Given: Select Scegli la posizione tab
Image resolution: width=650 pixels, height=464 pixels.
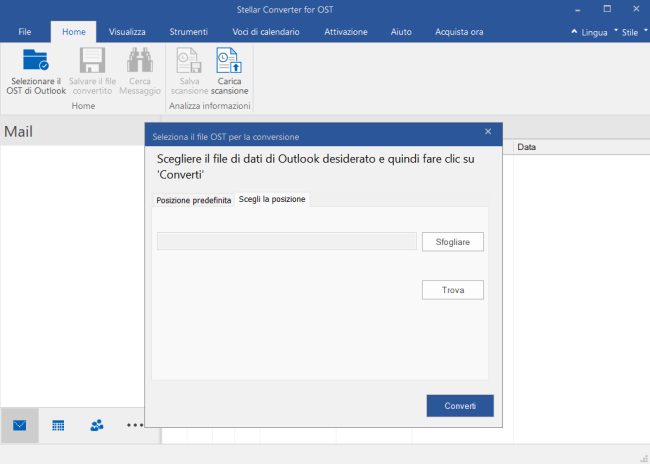Looking at the screenshot, I should coord(272,199).
